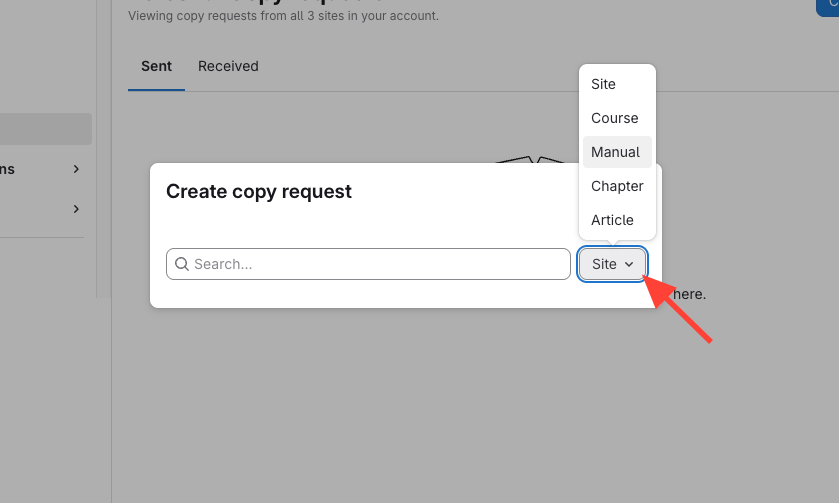The image size is (839, 503).
Task: Open the Received tab
Action: (228, 66)
